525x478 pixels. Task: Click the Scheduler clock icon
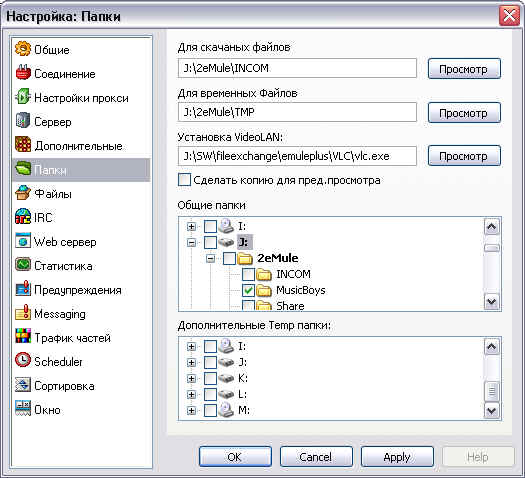pos(23,361)
